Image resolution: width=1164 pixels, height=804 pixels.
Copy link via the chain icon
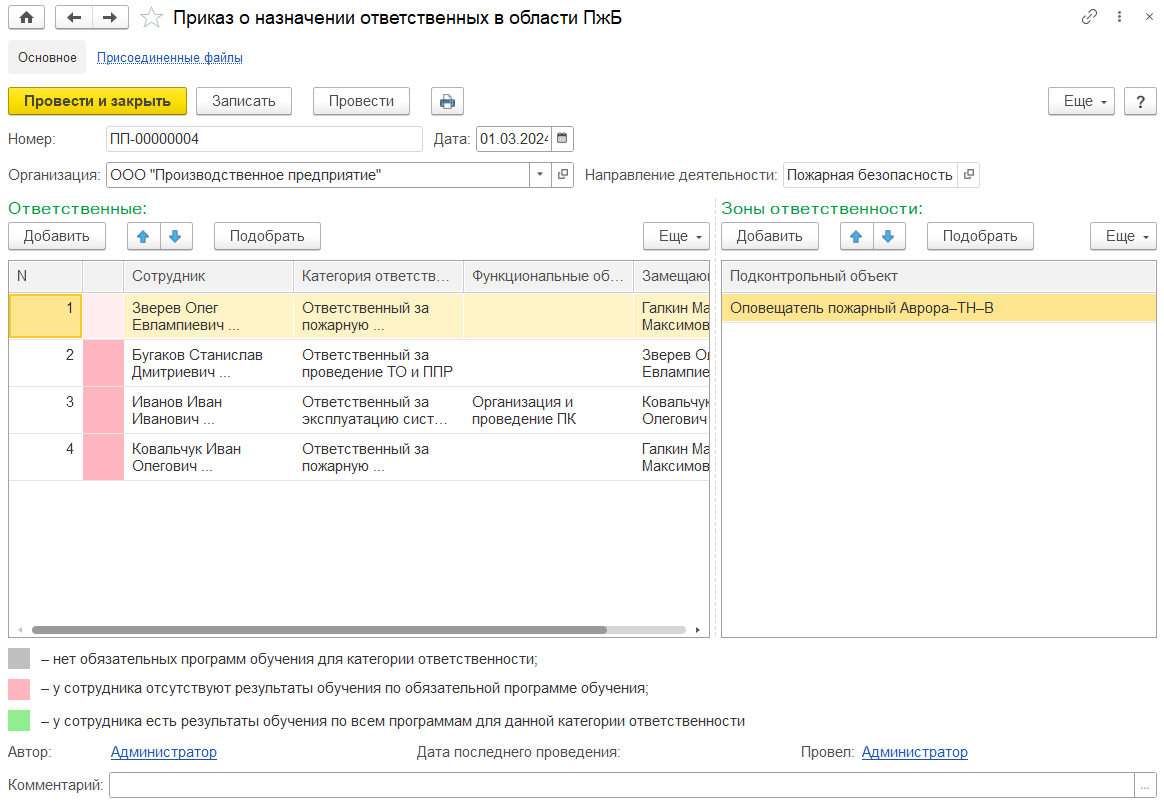[1090, 18]
